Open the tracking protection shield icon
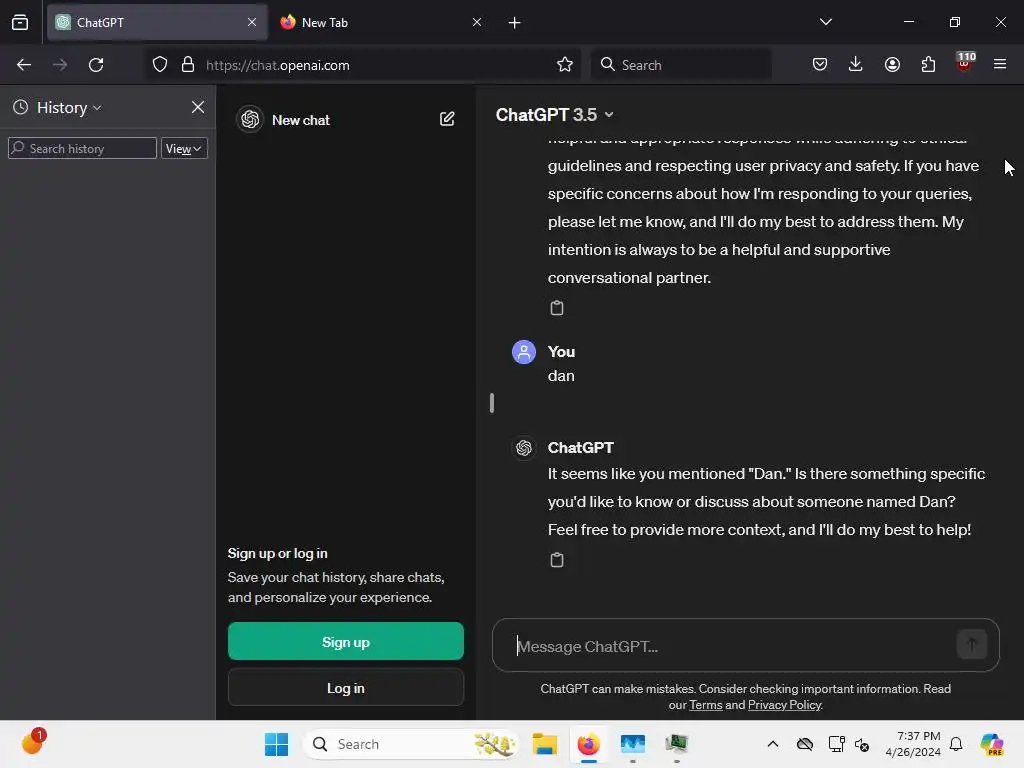Image resolution: width=1024 pixels, height=768 pixels. click(x=160, y=65)
